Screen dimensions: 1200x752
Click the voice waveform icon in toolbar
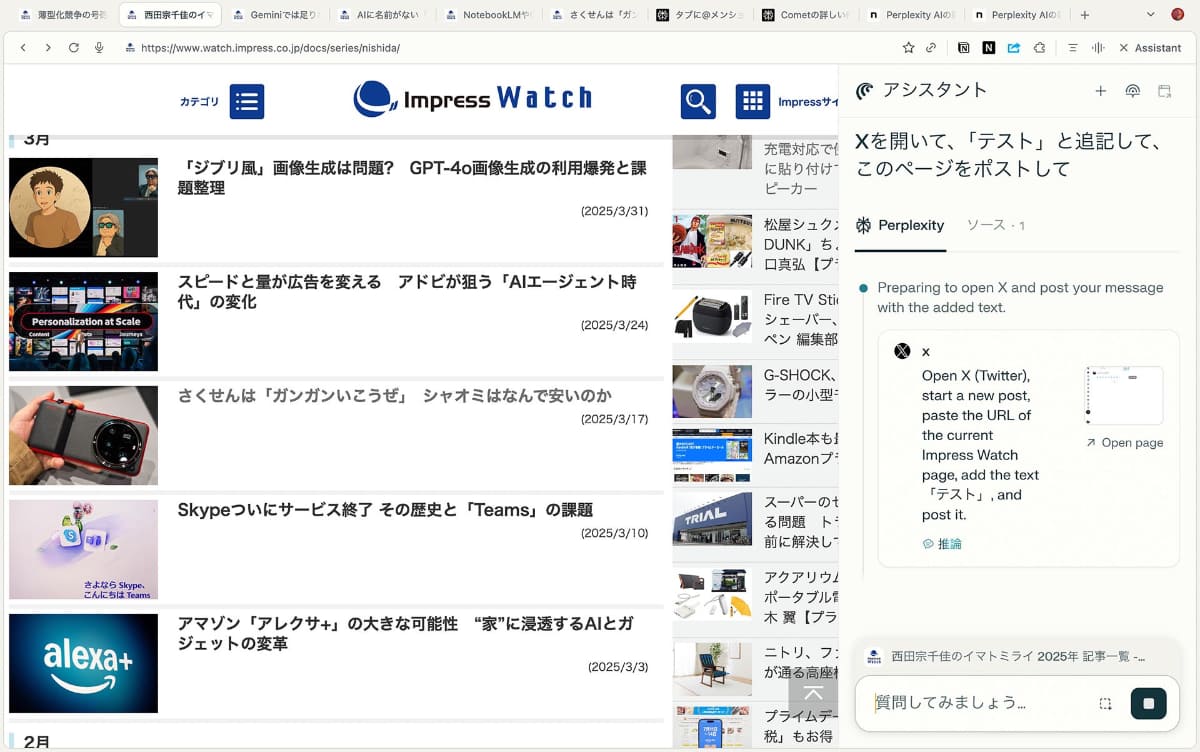(1098, 48)
